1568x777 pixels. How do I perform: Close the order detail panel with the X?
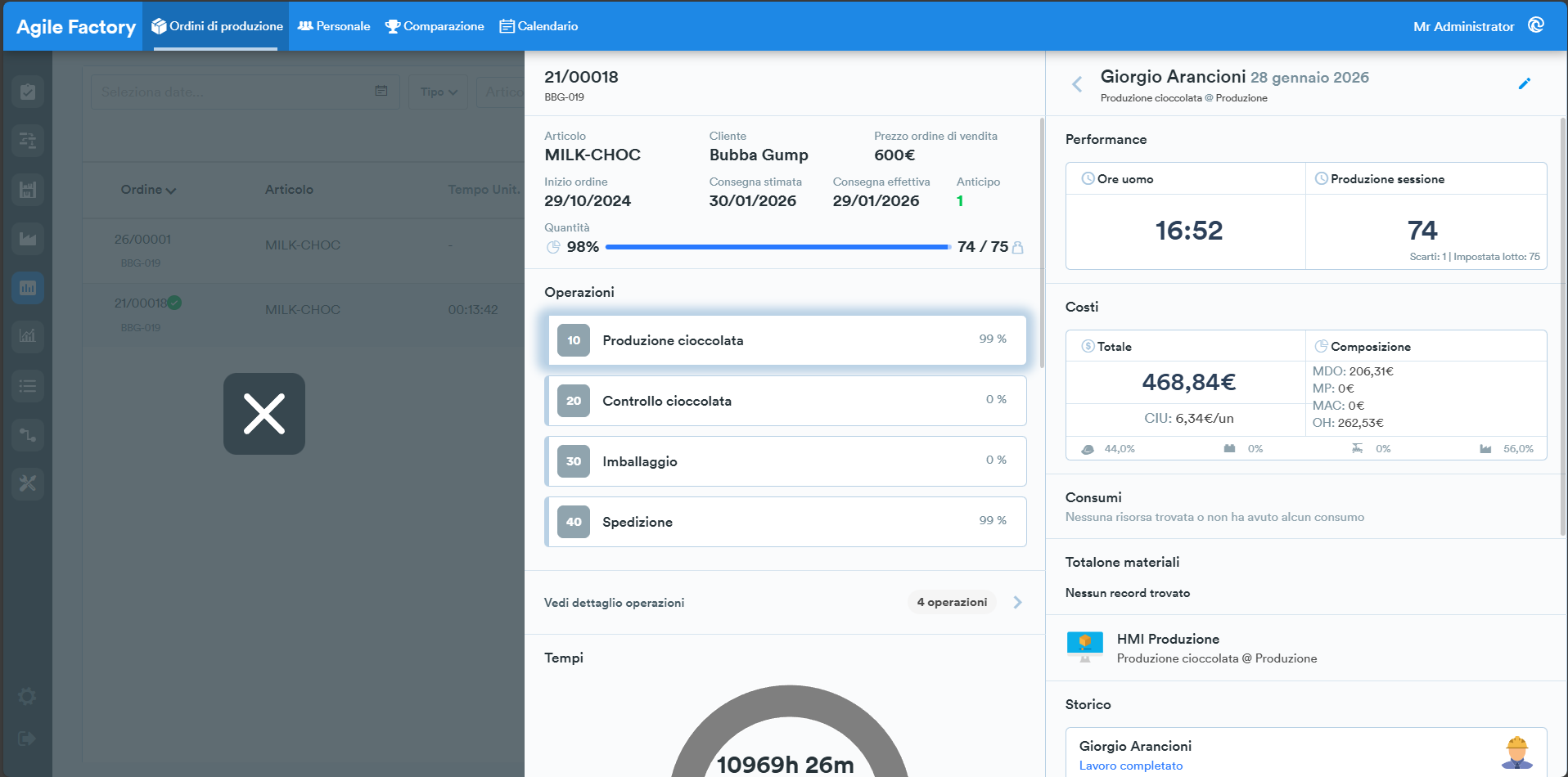(x=264, y=414)
